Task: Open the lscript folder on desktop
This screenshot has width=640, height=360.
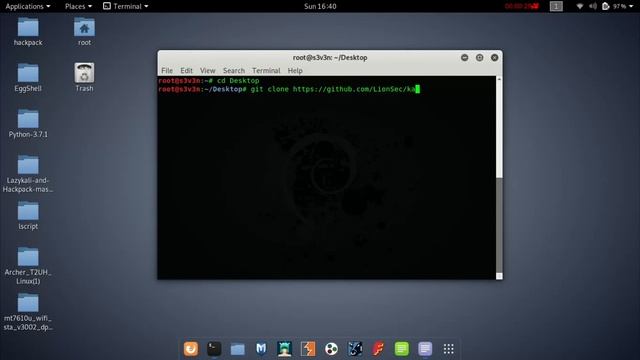Action: [x=28, y=216]
